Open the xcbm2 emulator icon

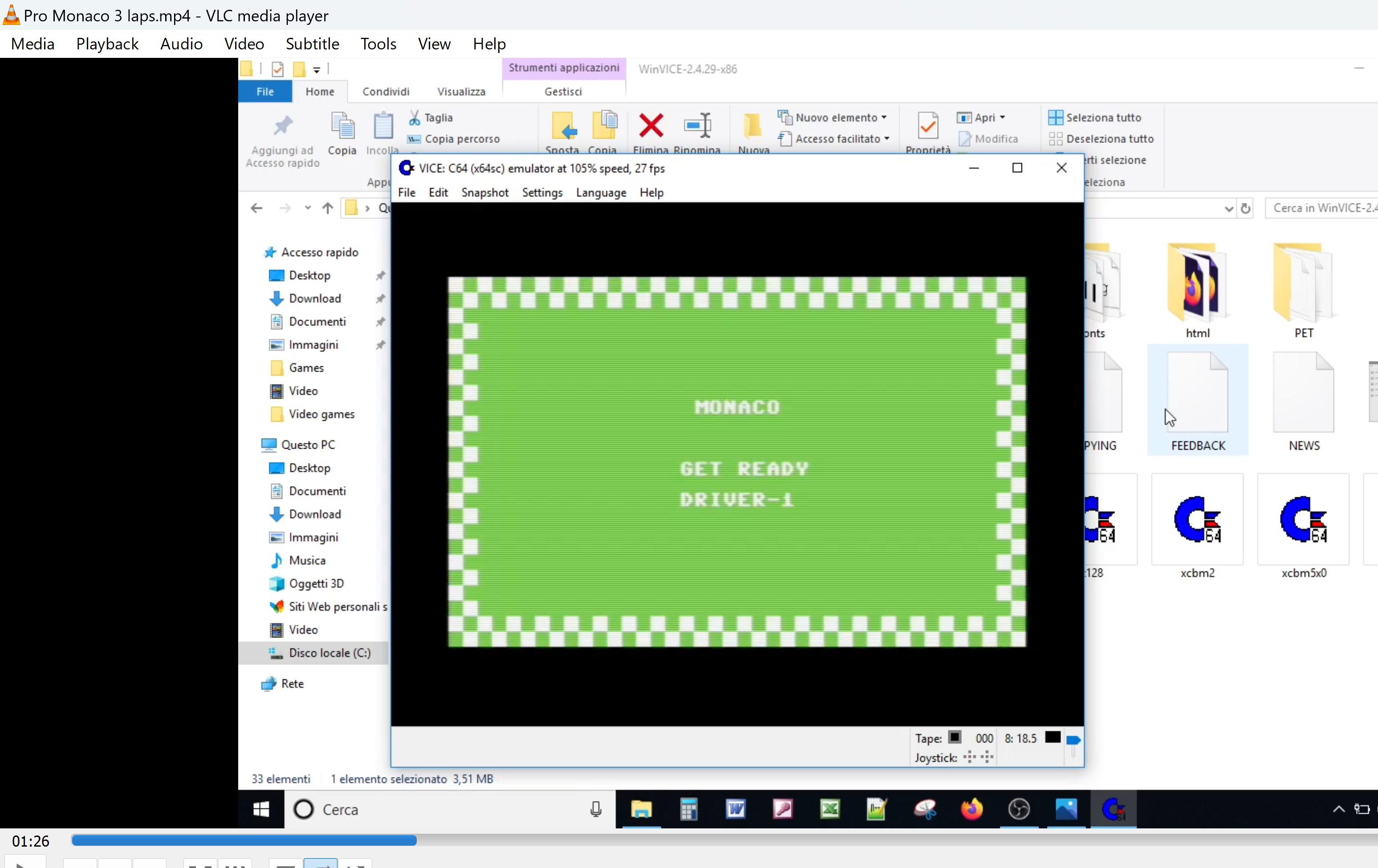(x=1197, y=519)
